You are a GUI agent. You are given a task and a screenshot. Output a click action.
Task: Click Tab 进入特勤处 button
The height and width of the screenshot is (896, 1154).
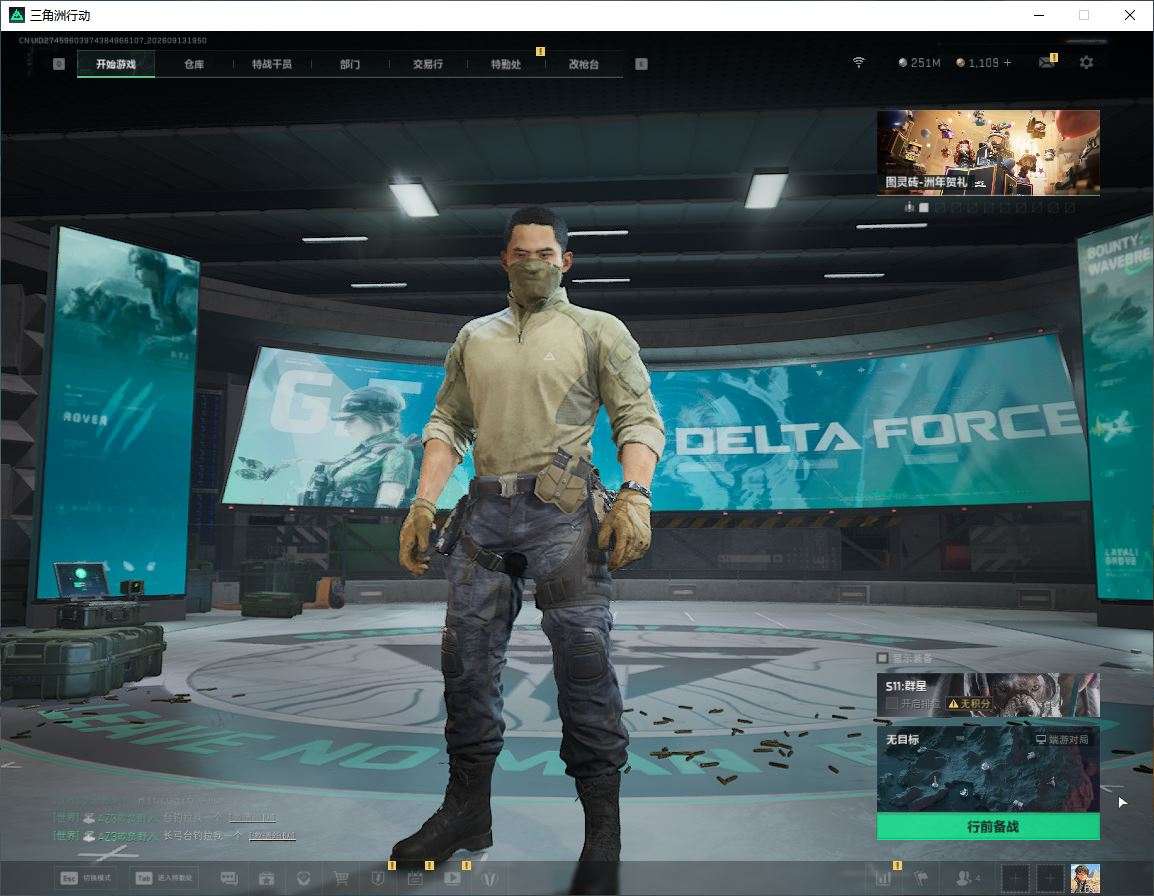tap(163, 878)
